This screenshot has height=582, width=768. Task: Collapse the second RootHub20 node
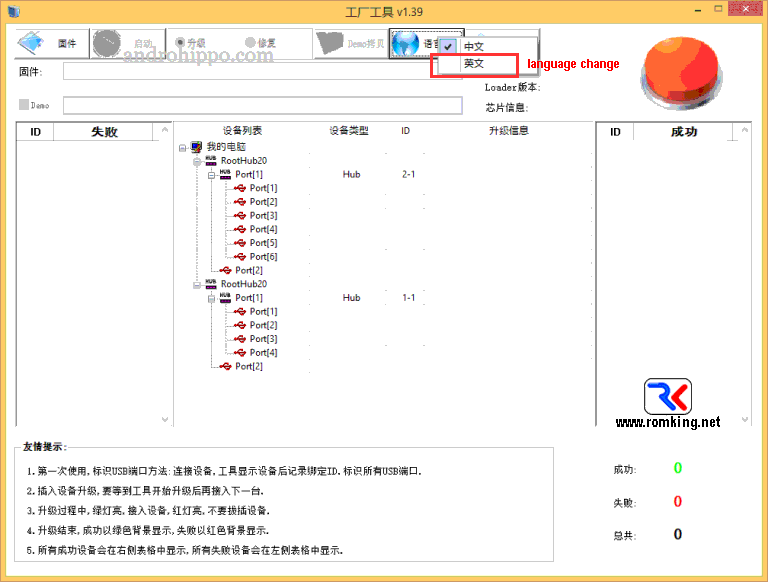197,285
